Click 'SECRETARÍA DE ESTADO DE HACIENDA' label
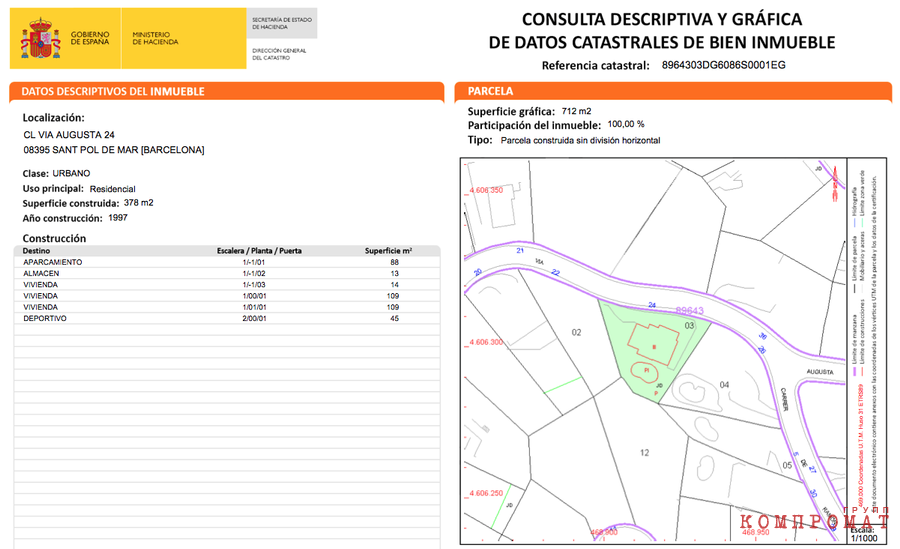Screen dimensions: 900x549 point(282,24)
